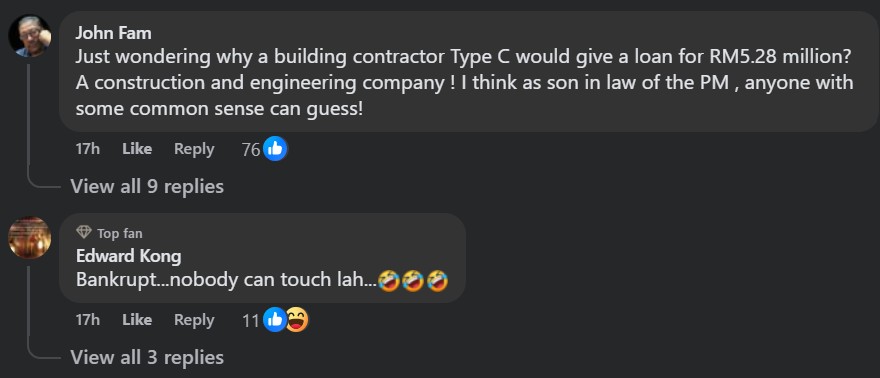This screenshot has height=378, width=880.
Task: Click the Top fan label text
Action: tap(120, 233)
